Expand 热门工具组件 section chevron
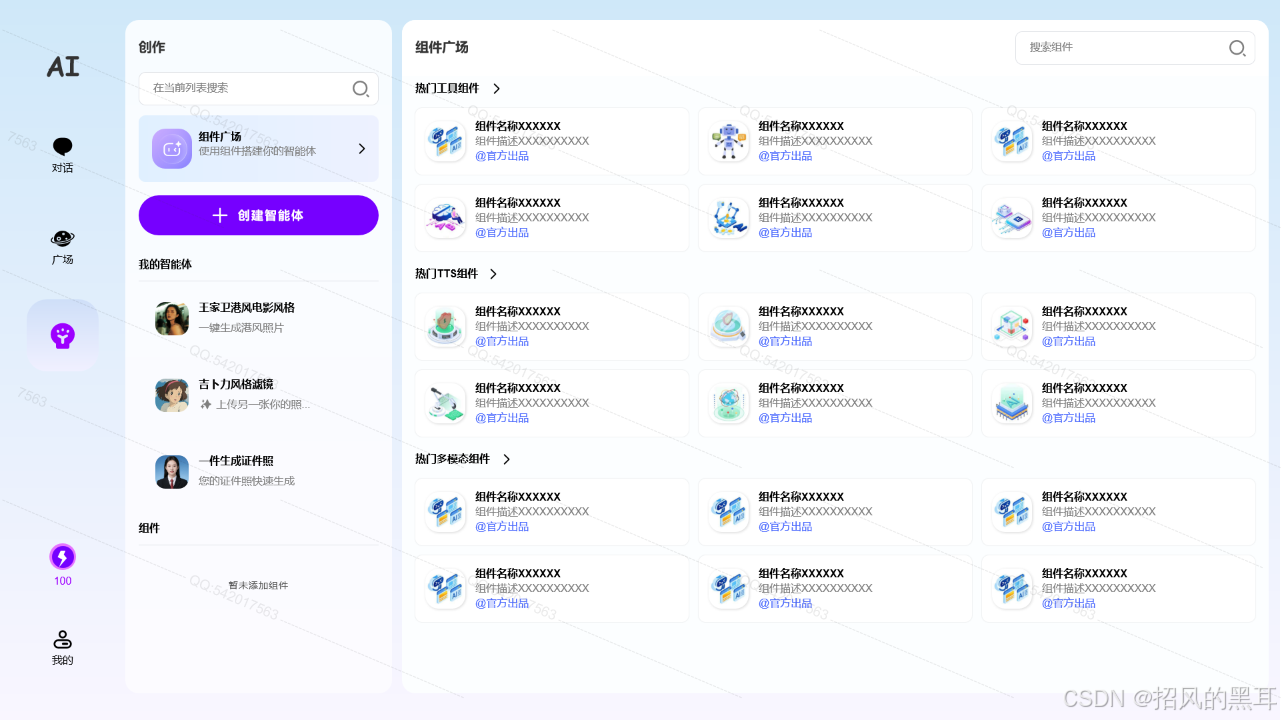The image size is (1281, 720). [497, 89]
